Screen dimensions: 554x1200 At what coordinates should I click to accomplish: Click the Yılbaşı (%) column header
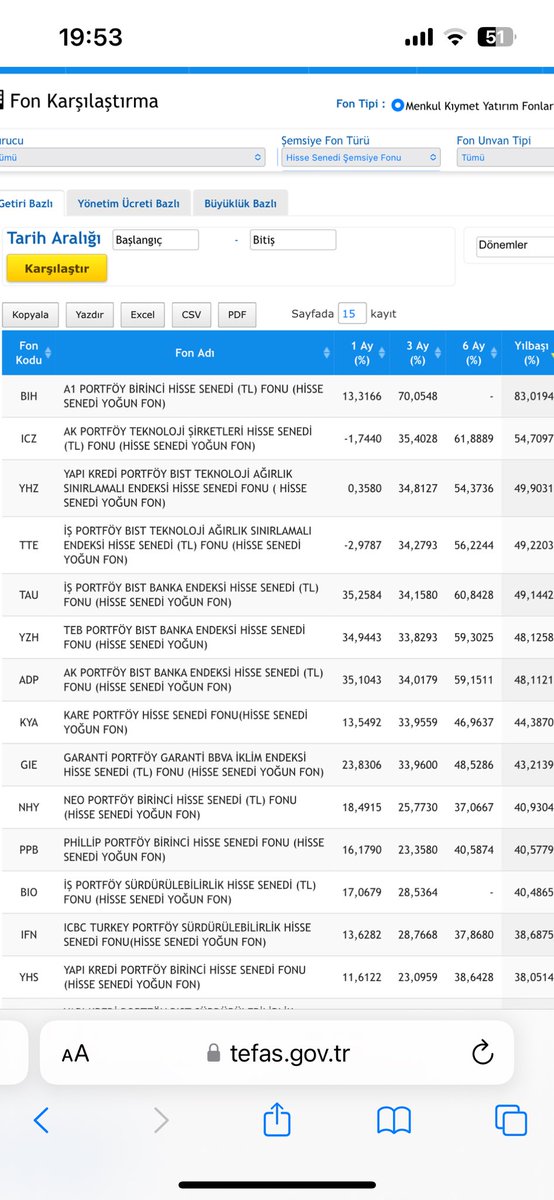pyautogui.click(x=530, y=353)
